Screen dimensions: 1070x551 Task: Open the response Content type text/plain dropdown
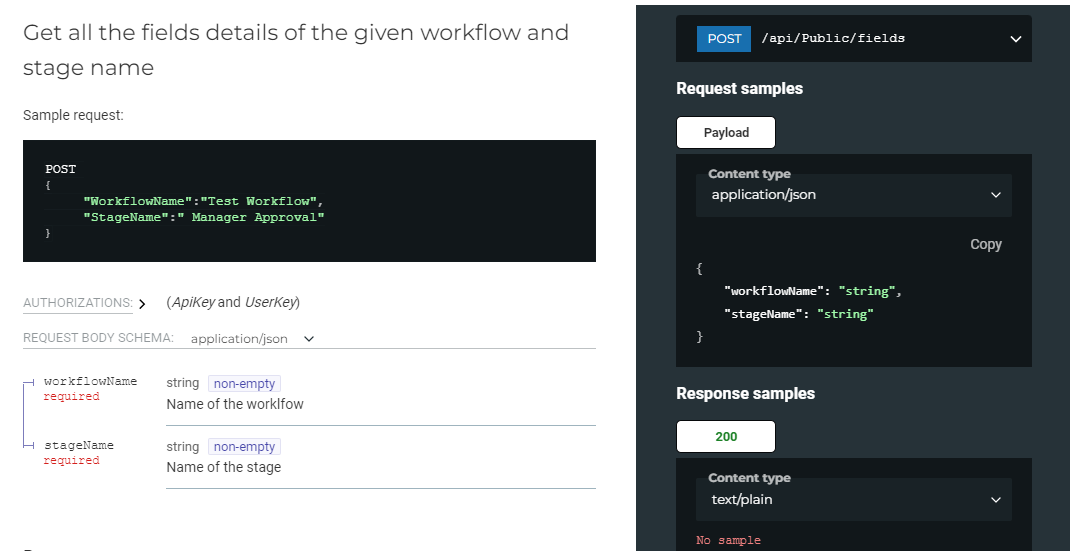click(853, 499)
